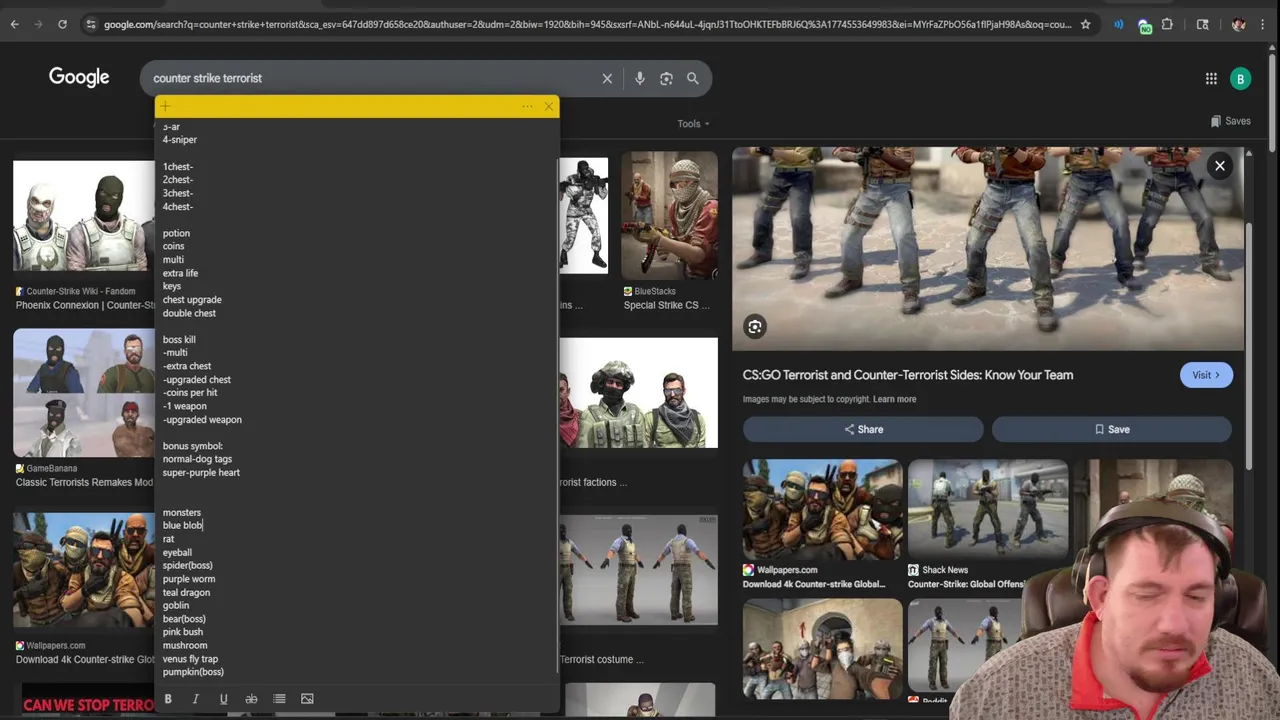Image resolution: width=1280 pixels, height=720 pixels.
Task: Click the "pumpkin(boss)" line in the note
Action: 193,672
